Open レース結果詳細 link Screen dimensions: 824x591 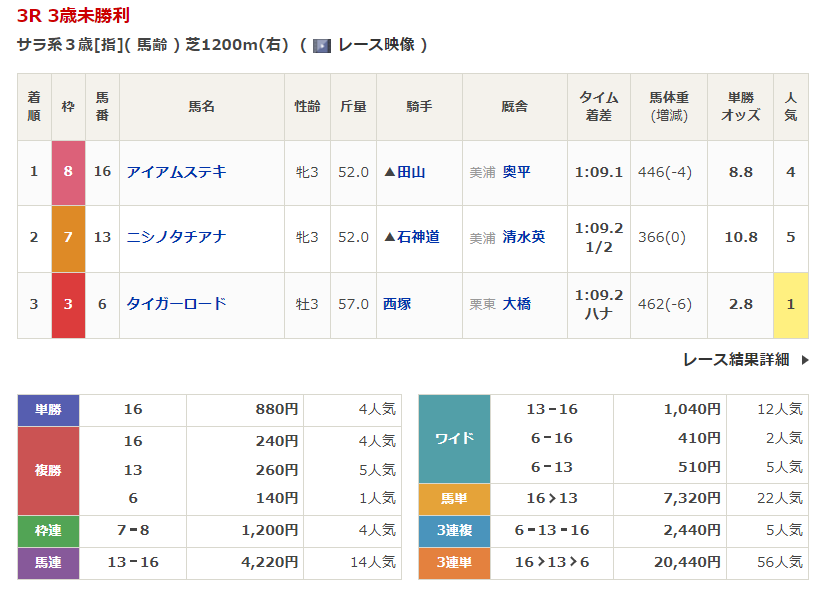[736, 359]
